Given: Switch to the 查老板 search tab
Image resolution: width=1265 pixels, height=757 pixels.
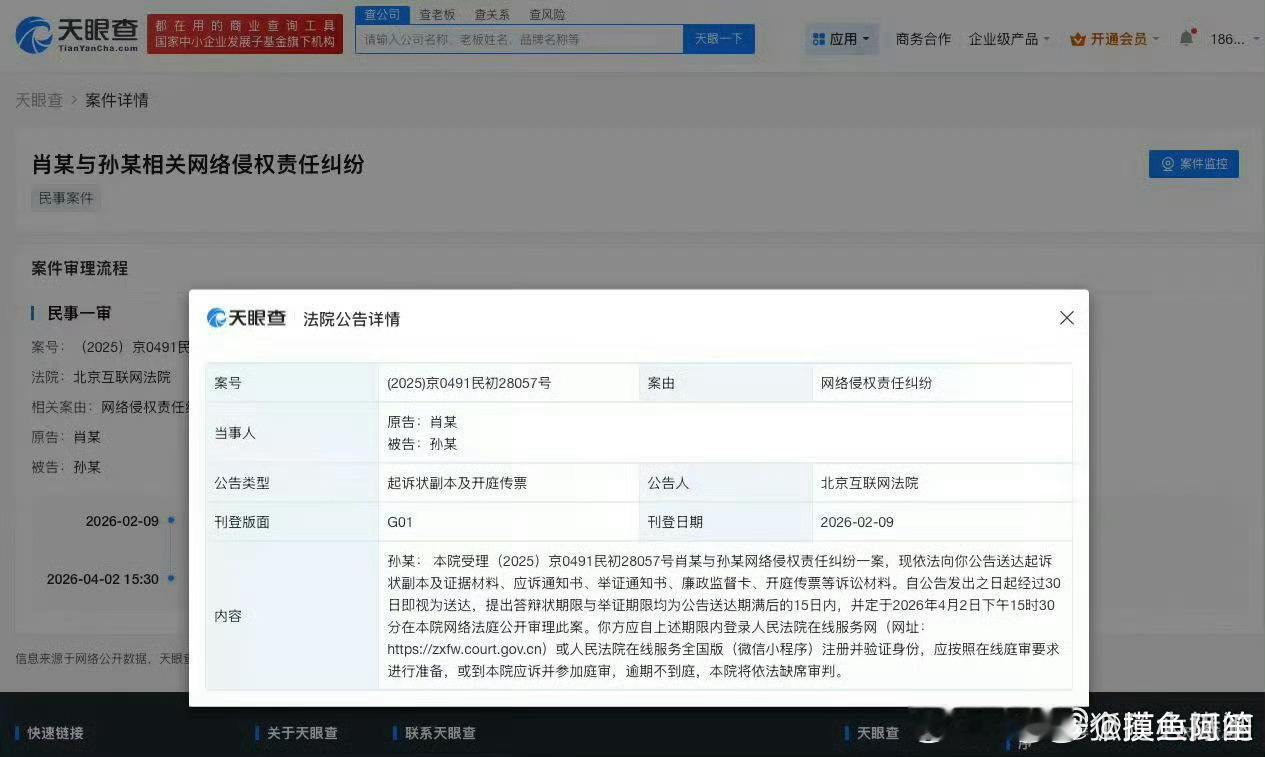Looking at the screenshot, I should pyautogui.click(x=438, y=14).
